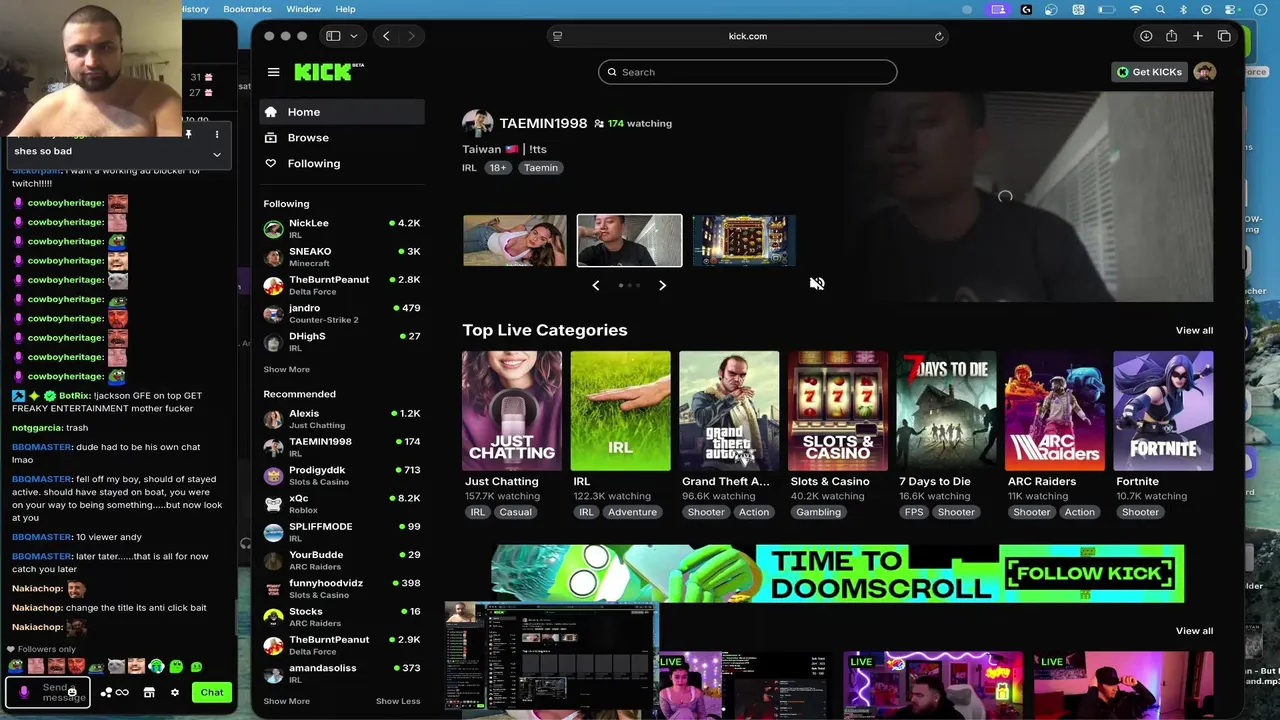Open the chat shop icon
This screenshot has height=720, width=1280.
149,692
